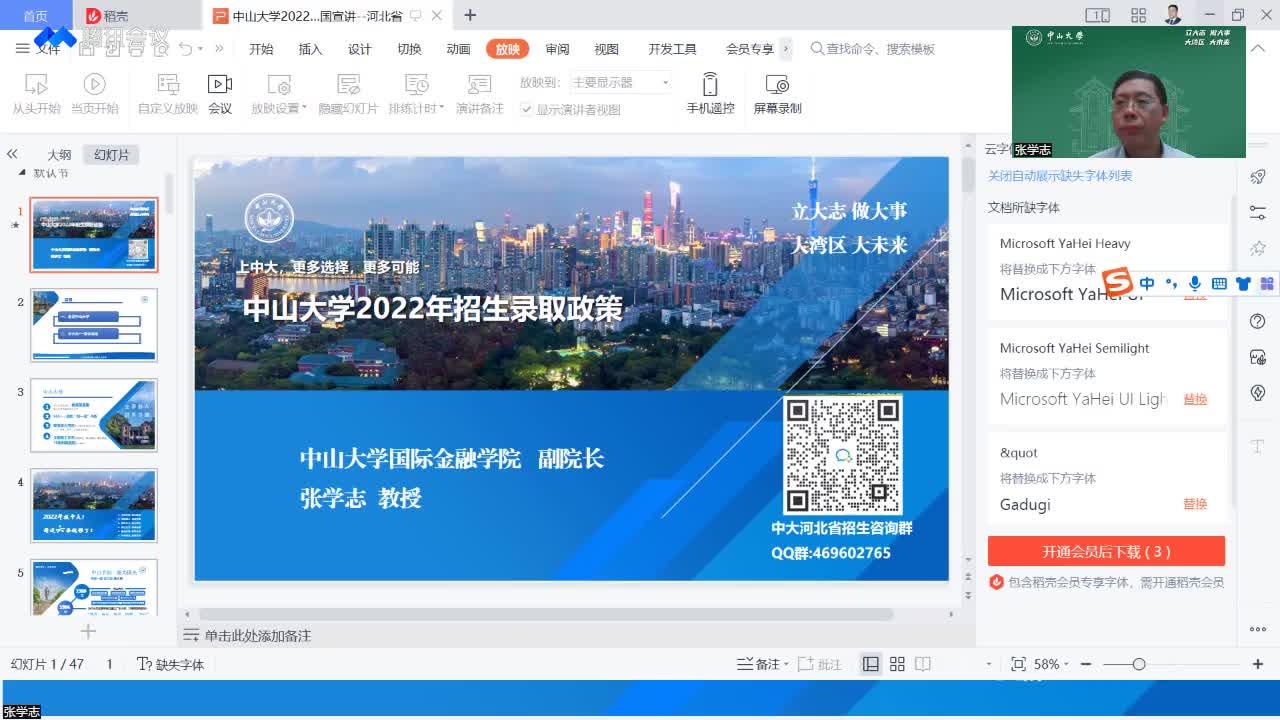Click the 会议 meeting icon
Image resolution: width=1280 pixels, height=720 pixels.
click(220, 94)
